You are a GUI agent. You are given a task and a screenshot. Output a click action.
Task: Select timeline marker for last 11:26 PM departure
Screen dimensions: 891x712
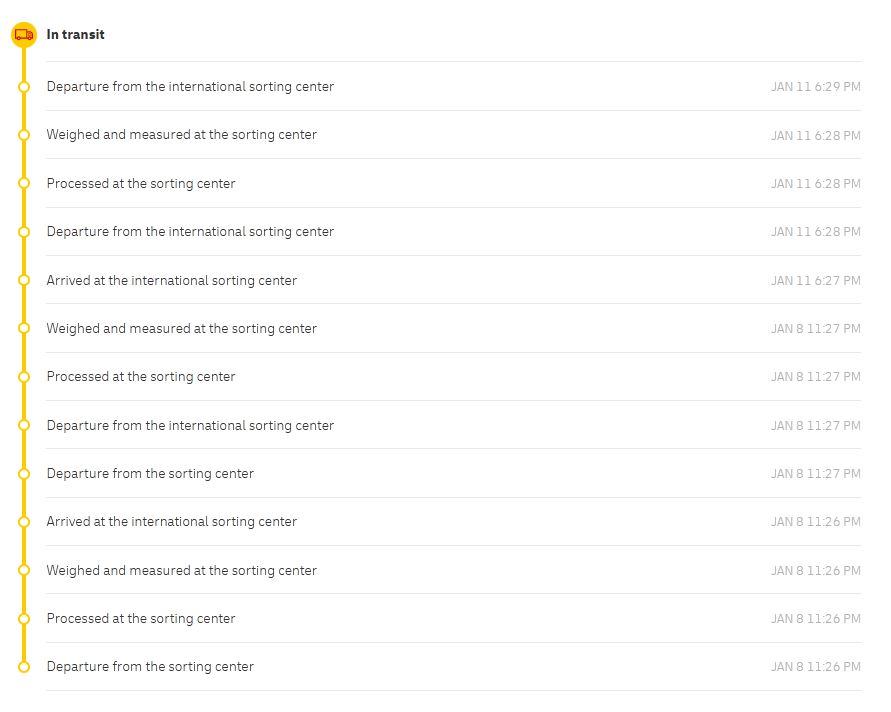(x=24, y=667)
